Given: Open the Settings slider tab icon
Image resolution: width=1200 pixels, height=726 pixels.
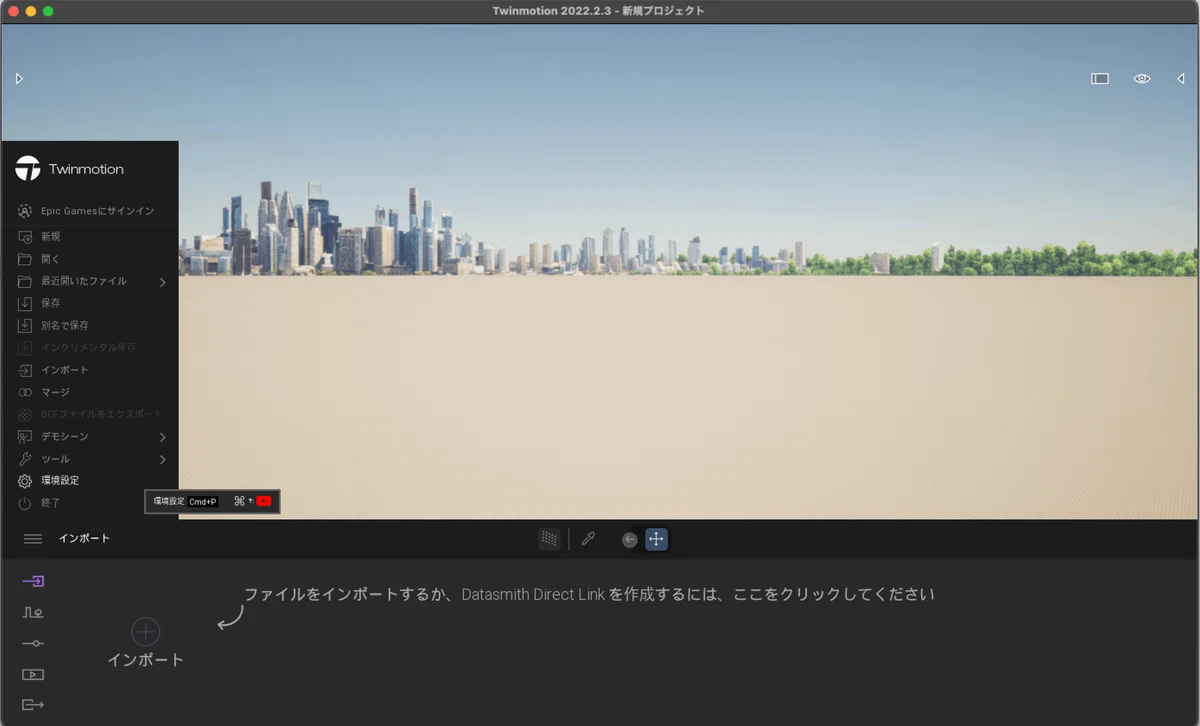Looking at the screenshot, I should (x=33, y=643).
